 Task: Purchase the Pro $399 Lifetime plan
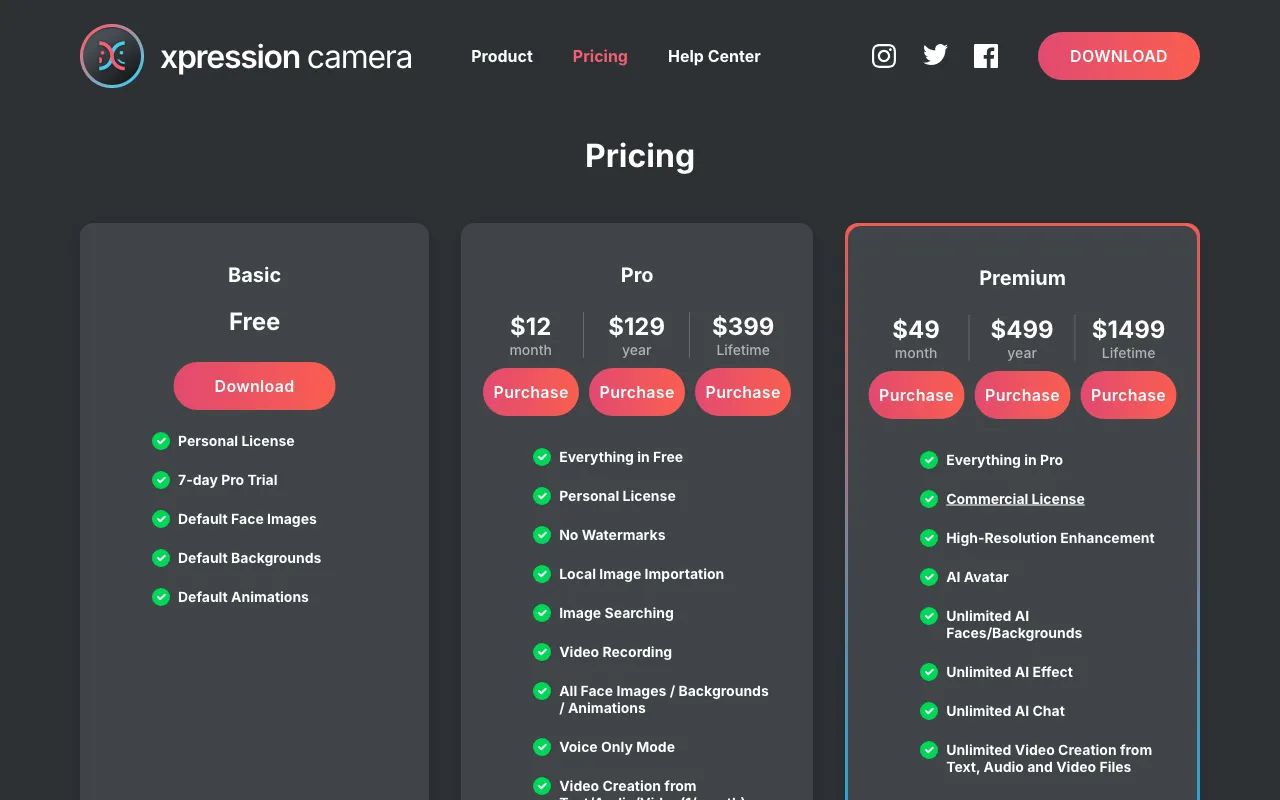(x=743, y=392)
